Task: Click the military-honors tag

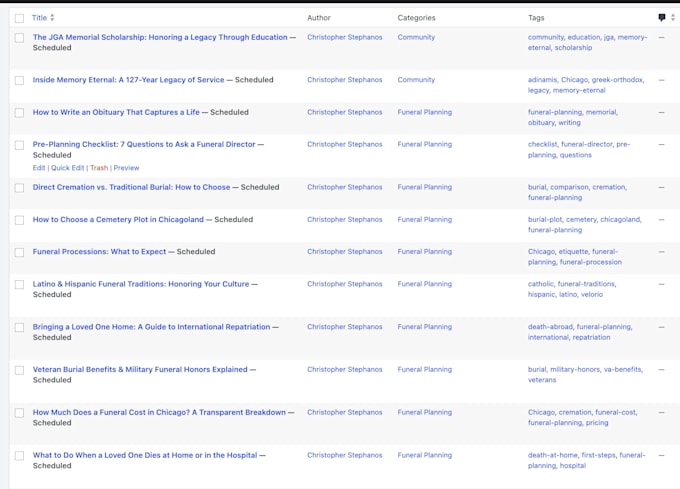Action: coord(575,369)
